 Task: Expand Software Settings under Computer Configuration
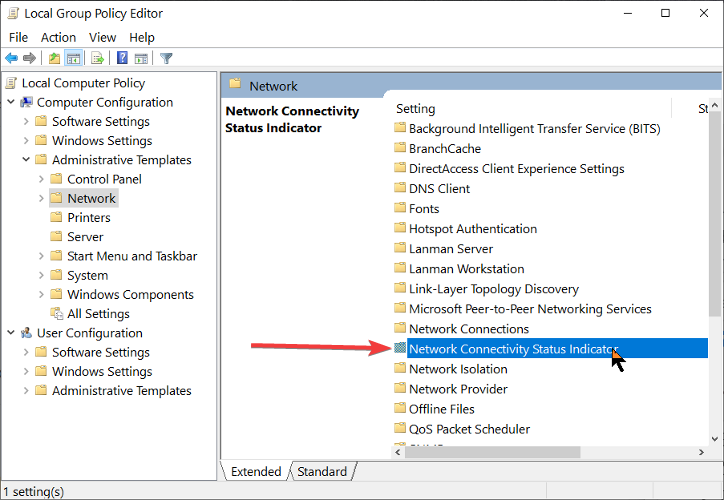point(26,121)
